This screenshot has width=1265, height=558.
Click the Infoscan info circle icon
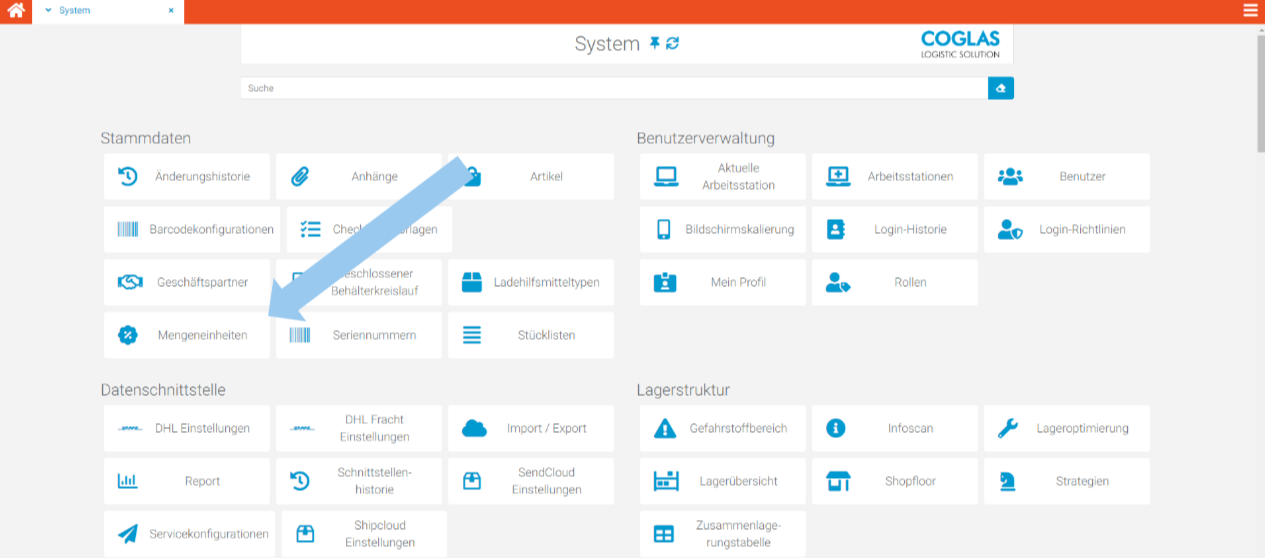click(836, 429)
